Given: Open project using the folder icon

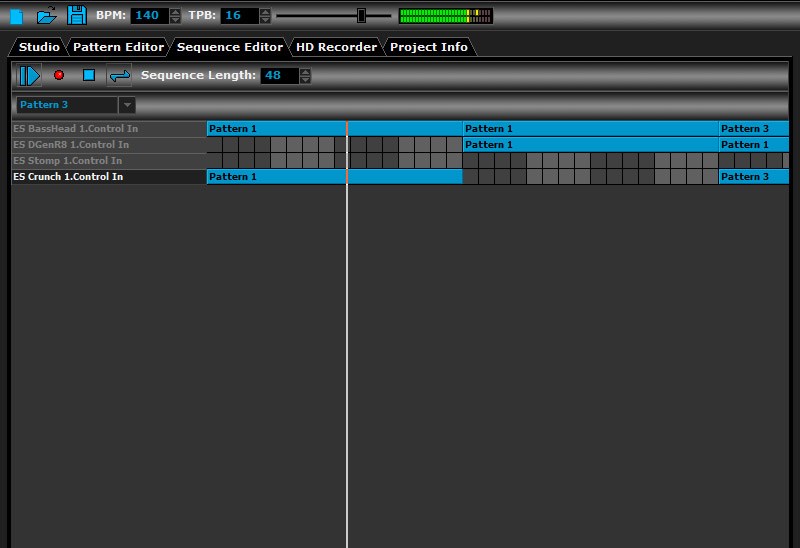Looking at the screenshot, I should pos(46,15).
